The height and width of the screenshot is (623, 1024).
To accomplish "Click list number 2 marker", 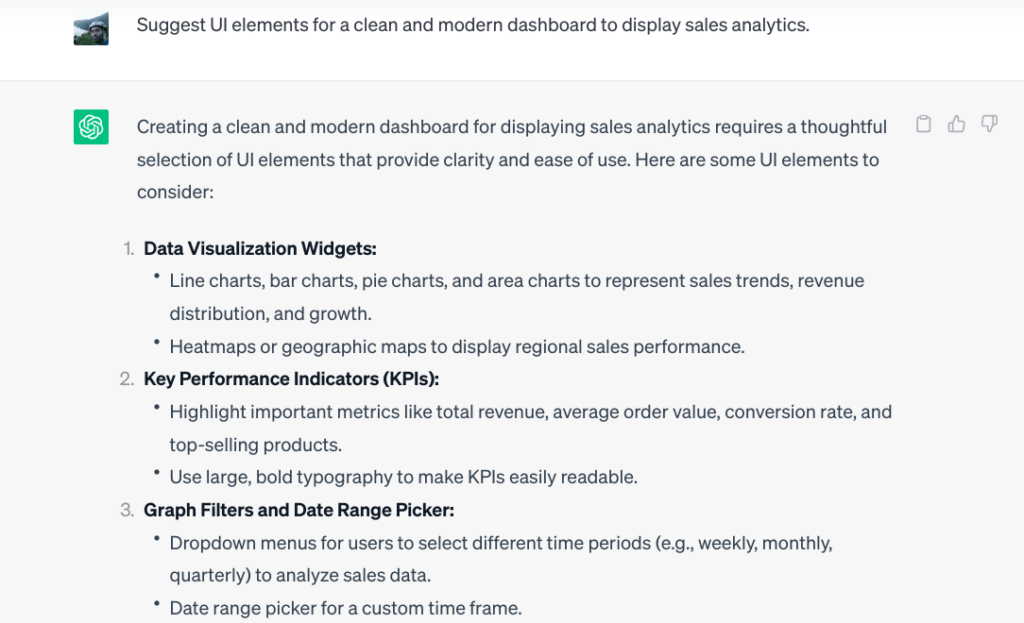I will [126, 380].
